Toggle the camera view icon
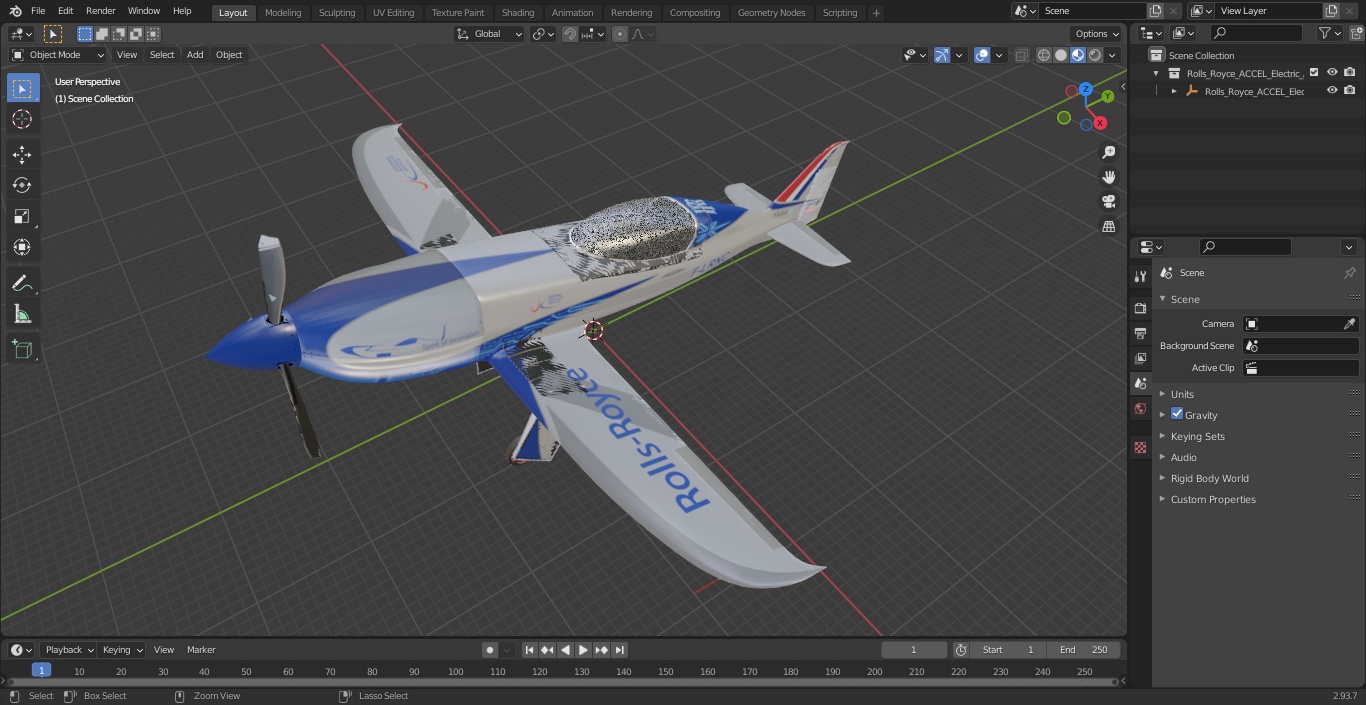Image resolution: width=1366 pixels, height=705 pixels. point(1108,202)
